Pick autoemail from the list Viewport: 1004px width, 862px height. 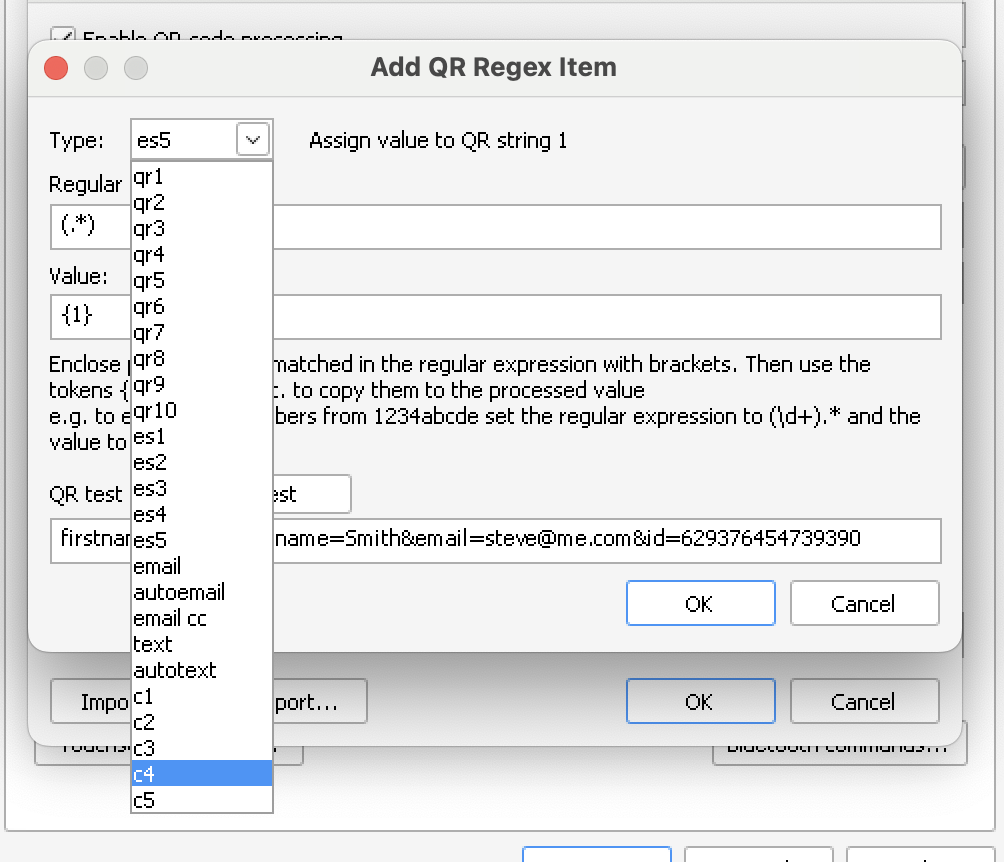(179, 593)
